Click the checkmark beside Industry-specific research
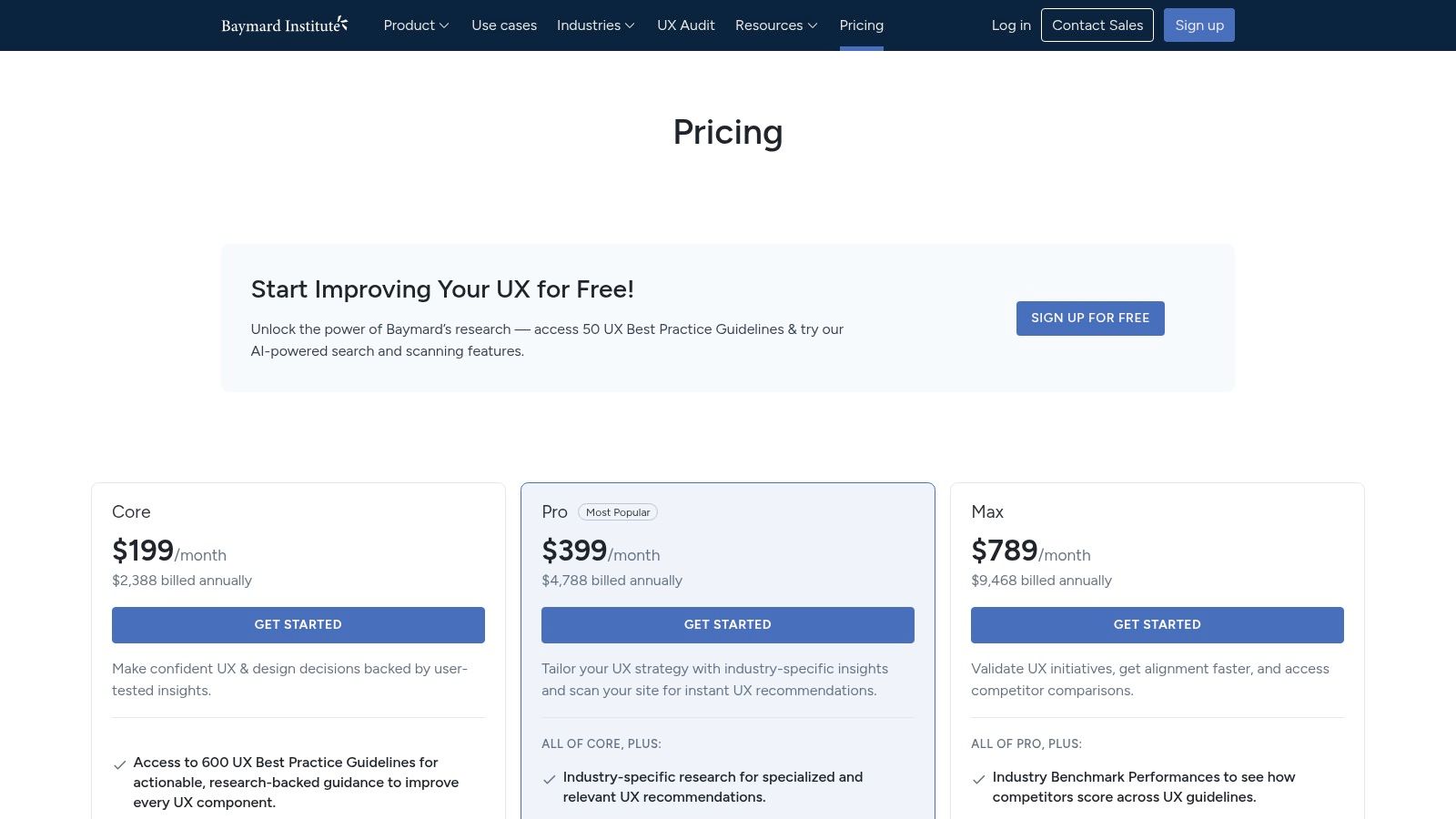Screen dimensions: 1456x819 [549, 779]
